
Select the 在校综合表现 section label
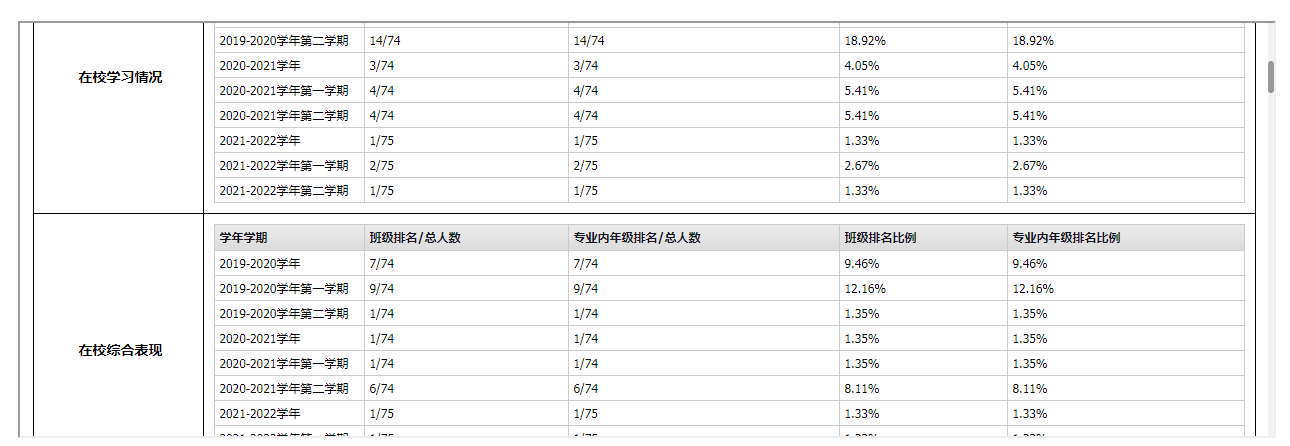tap(120, 350)
